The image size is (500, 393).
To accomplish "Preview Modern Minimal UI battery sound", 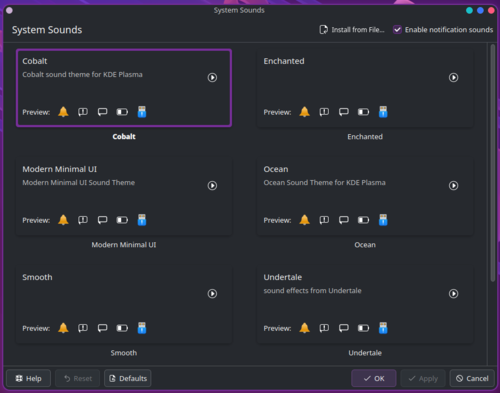I will point(122,220).
